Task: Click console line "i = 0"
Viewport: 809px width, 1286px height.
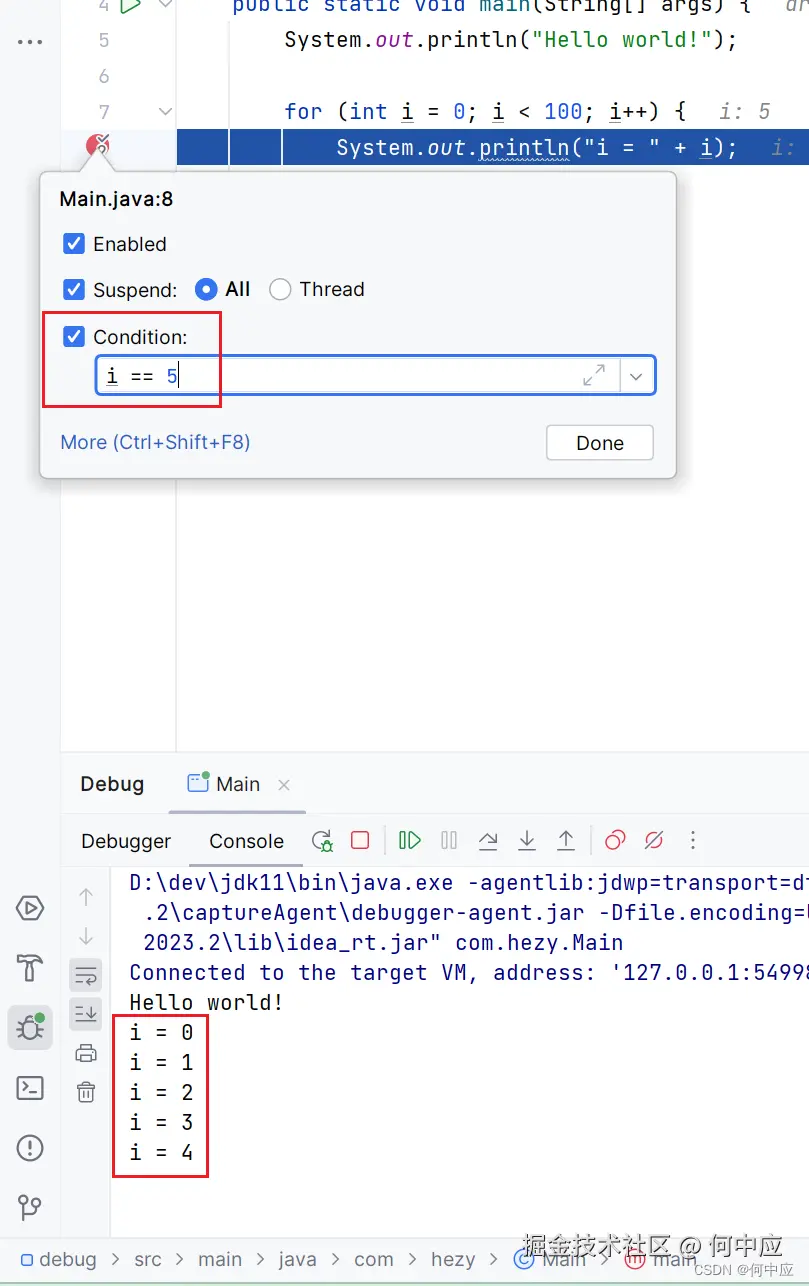Action: pyautogui.click(x=161, y=1032)
